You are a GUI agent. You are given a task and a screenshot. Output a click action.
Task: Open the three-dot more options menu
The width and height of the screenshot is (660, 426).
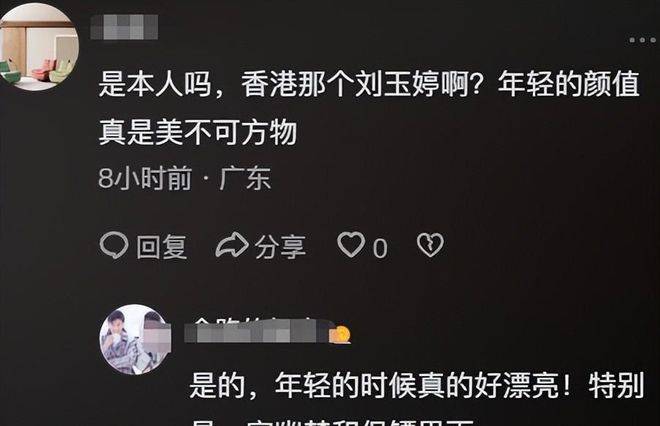pyautogui.click(x=642, y=40)
